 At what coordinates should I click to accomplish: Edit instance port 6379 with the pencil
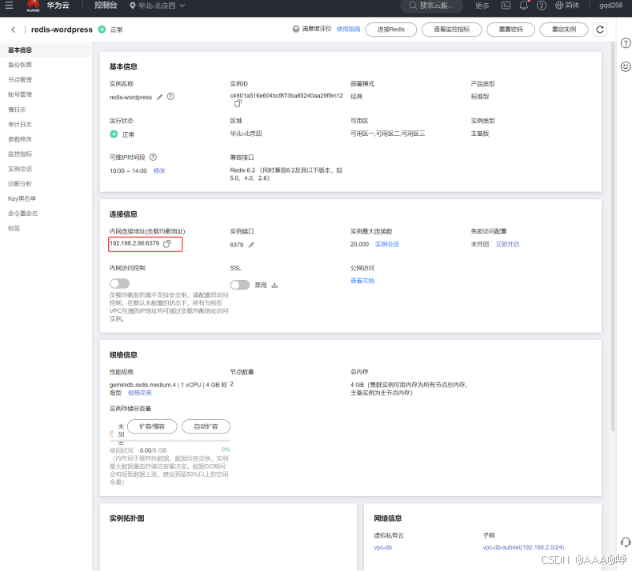[x=251, y=245]
